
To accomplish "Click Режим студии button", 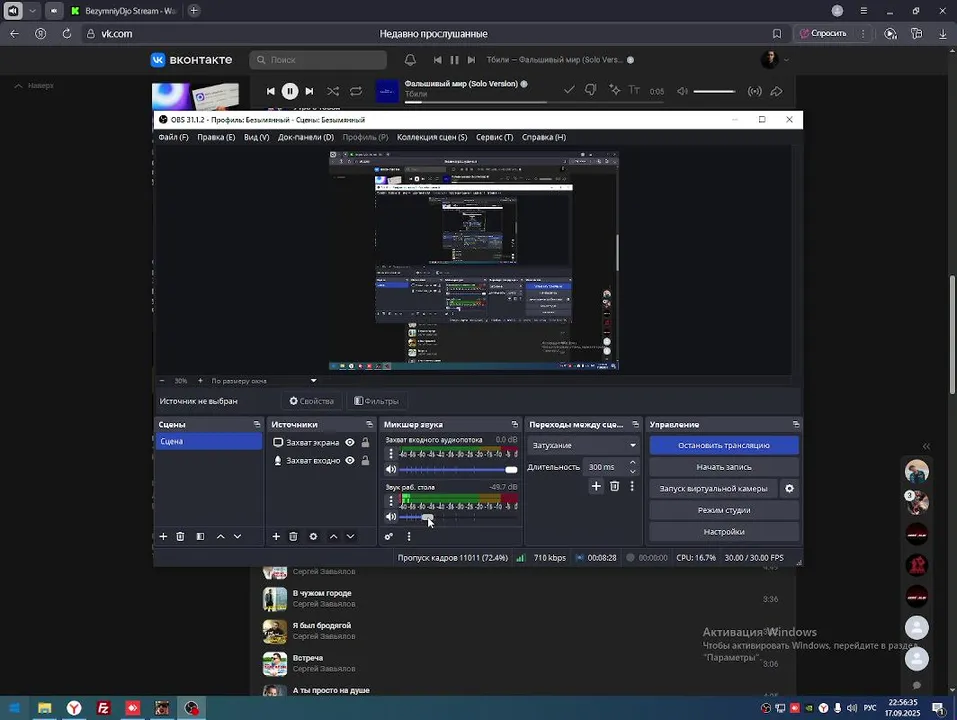I will [x=724, y=510].
